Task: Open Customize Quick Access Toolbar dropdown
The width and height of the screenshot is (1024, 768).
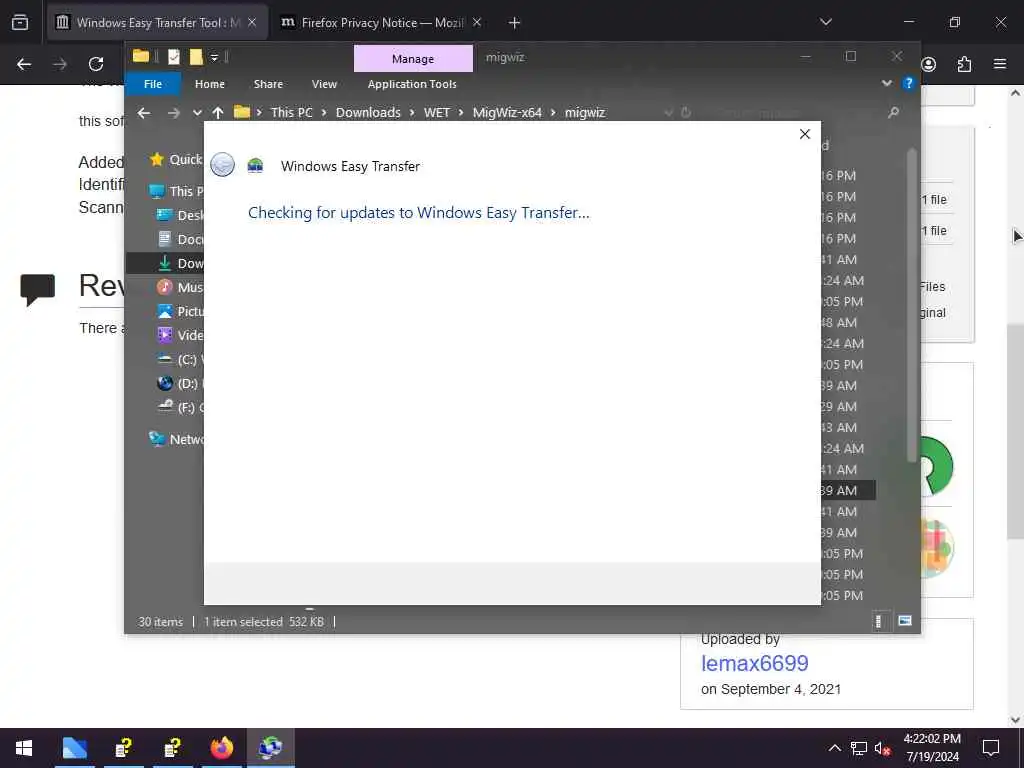Action: tap(214, 58)
